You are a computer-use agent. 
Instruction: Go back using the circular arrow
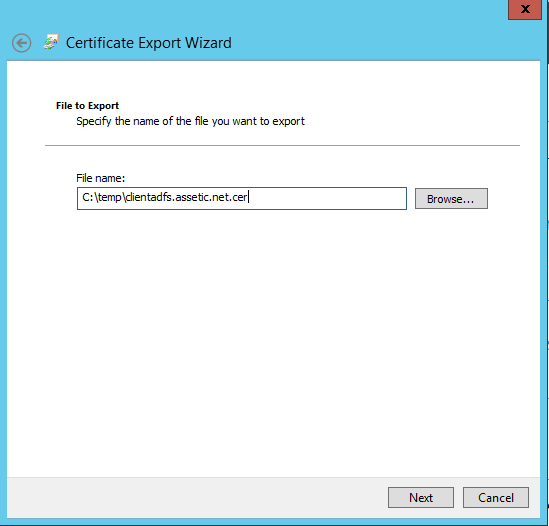click(x=21, y=43)
